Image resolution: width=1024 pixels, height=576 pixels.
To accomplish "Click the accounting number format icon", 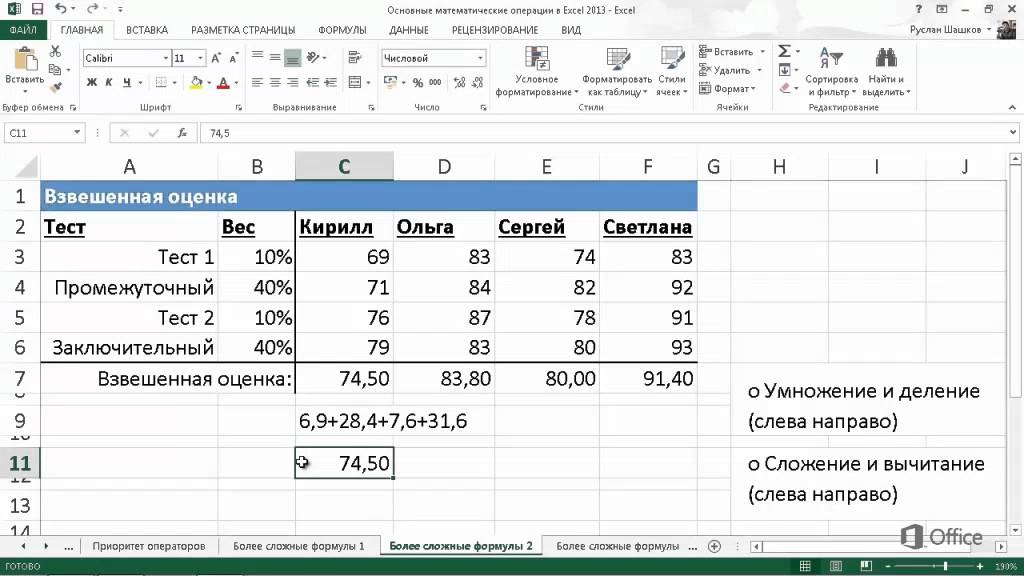I will (390, 82).
